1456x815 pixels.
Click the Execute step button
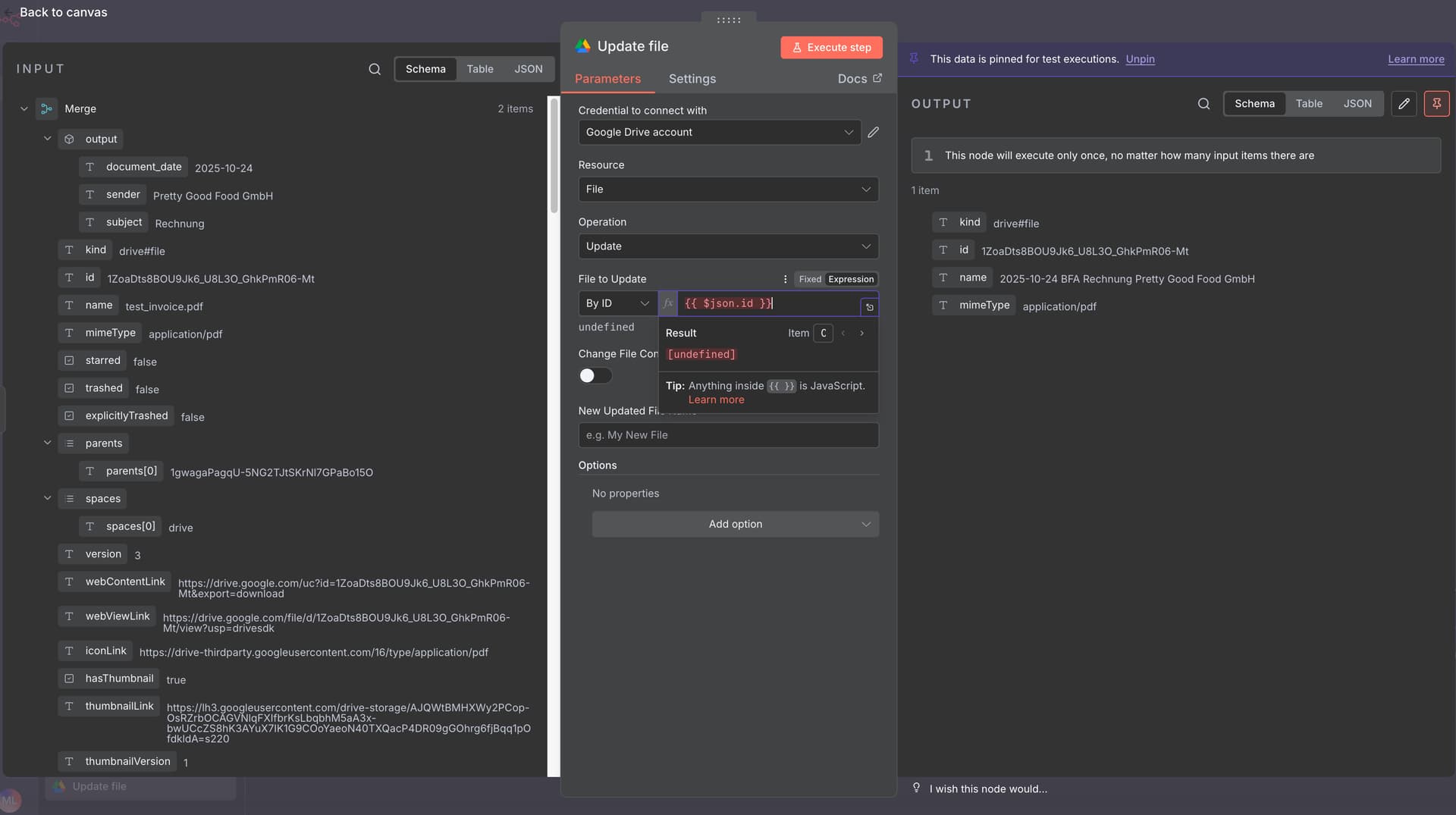click(x=831, y=47)
